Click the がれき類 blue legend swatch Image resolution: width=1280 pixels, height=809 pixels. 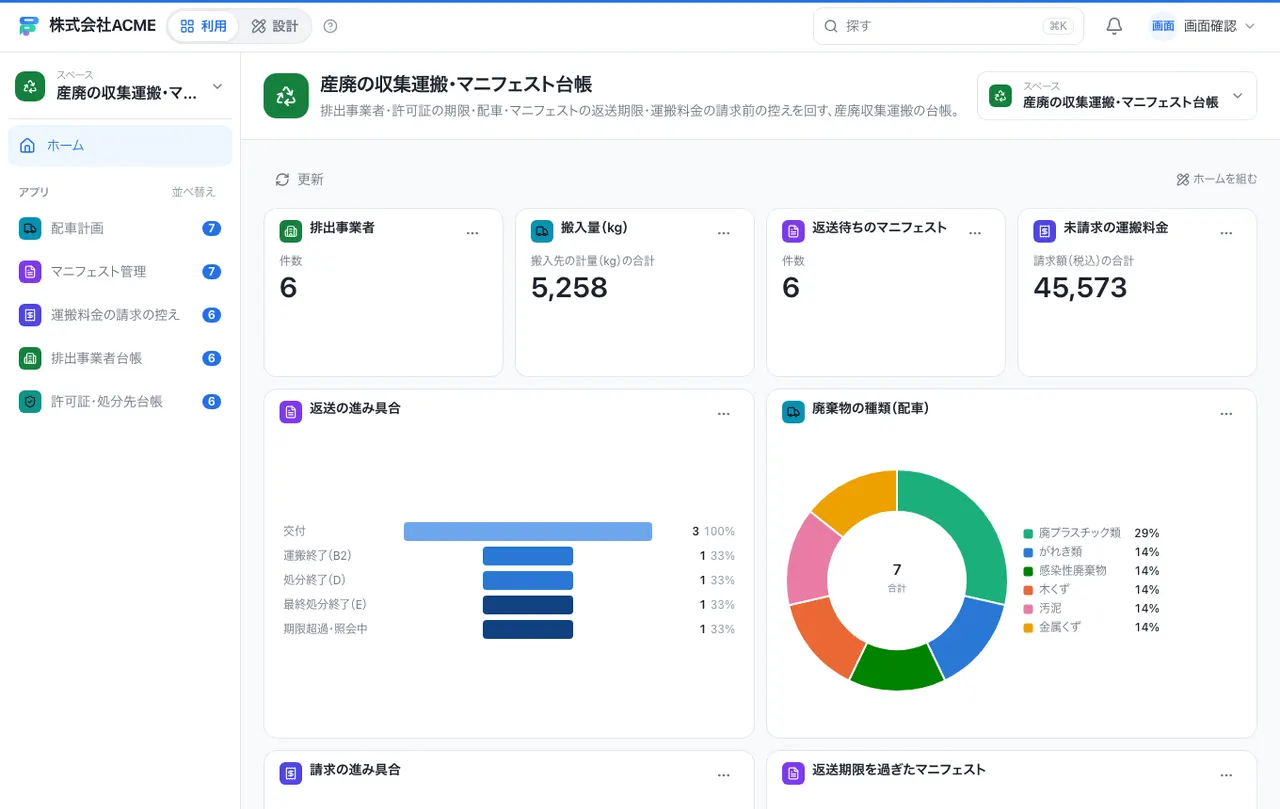(x=1028, y=552)
